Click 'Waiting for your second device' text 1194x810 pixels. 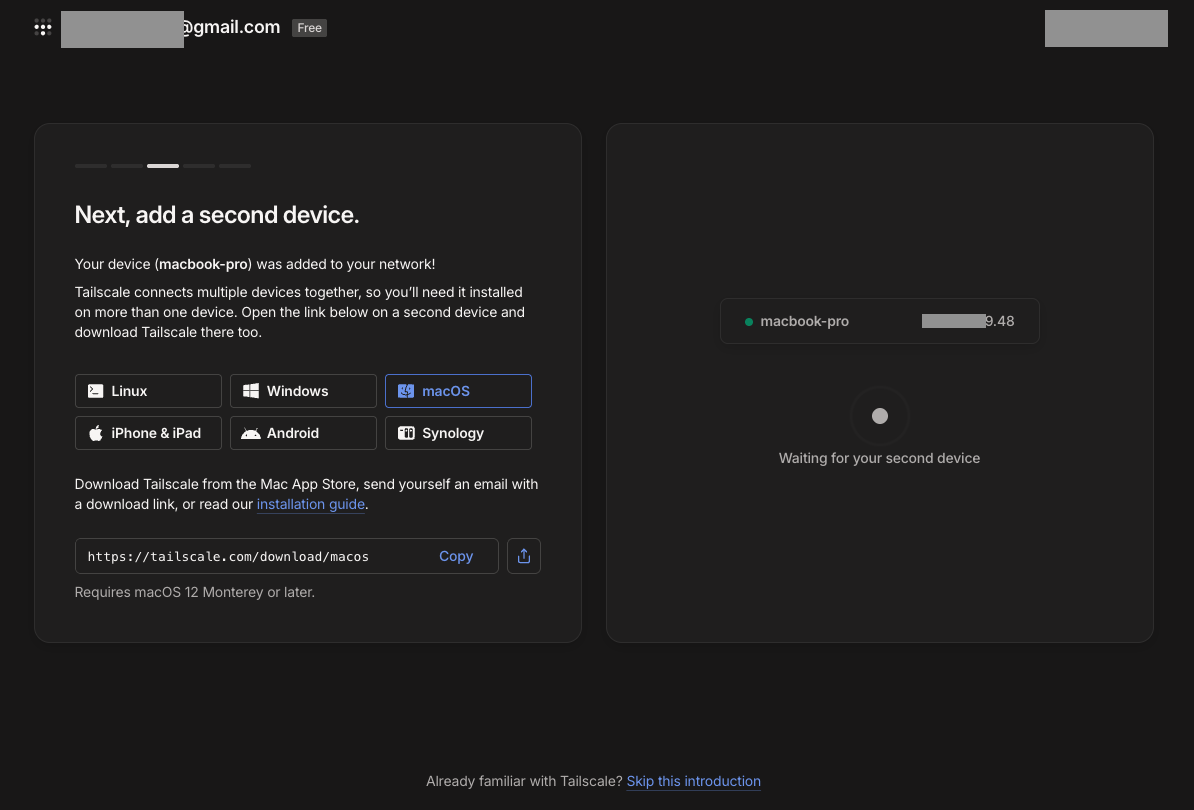[880, 458]
